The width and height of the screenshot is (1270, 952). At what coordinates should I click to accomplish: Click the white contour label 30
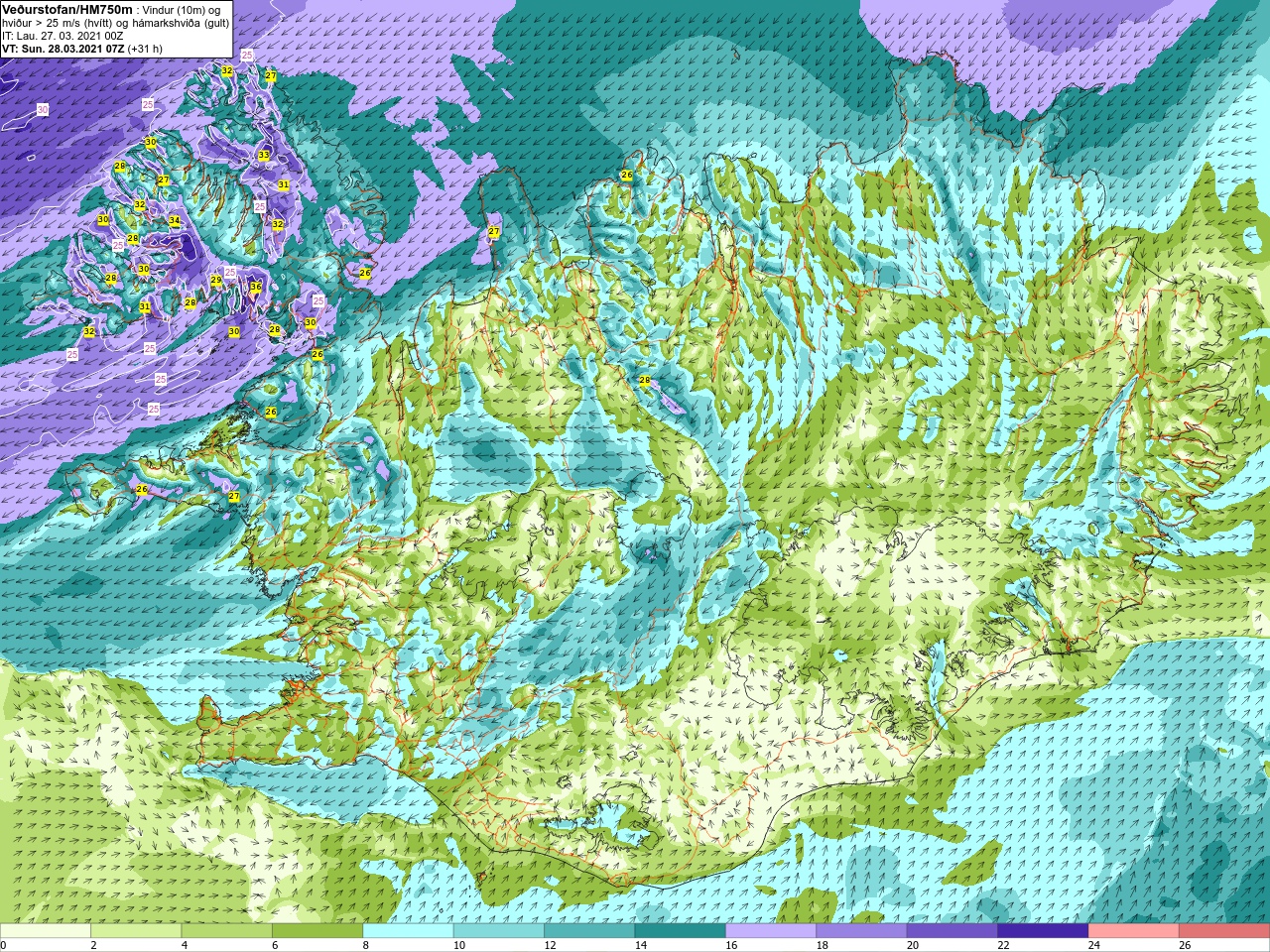pos(43,109)
